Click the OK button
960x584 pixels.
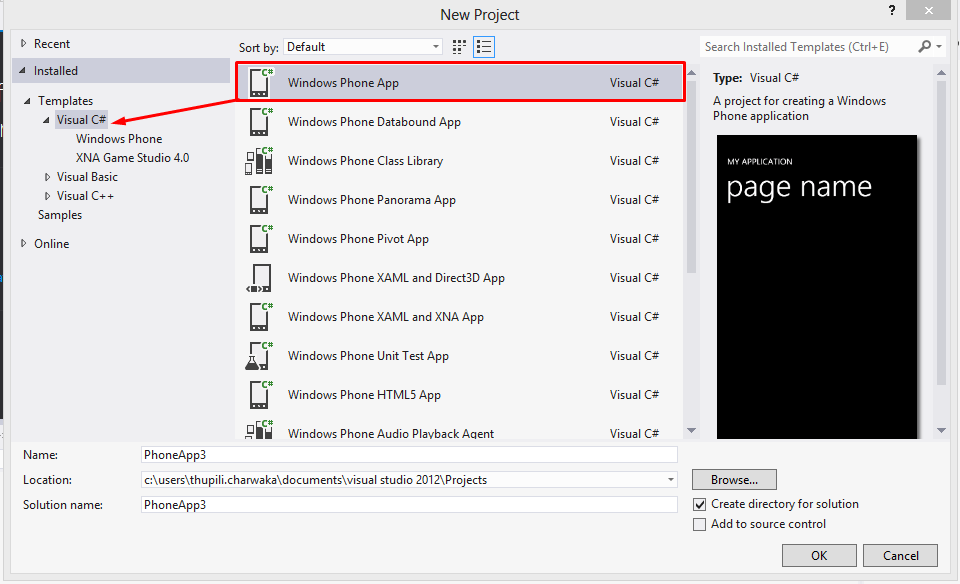pyautogui.click(x=819, y=556)
